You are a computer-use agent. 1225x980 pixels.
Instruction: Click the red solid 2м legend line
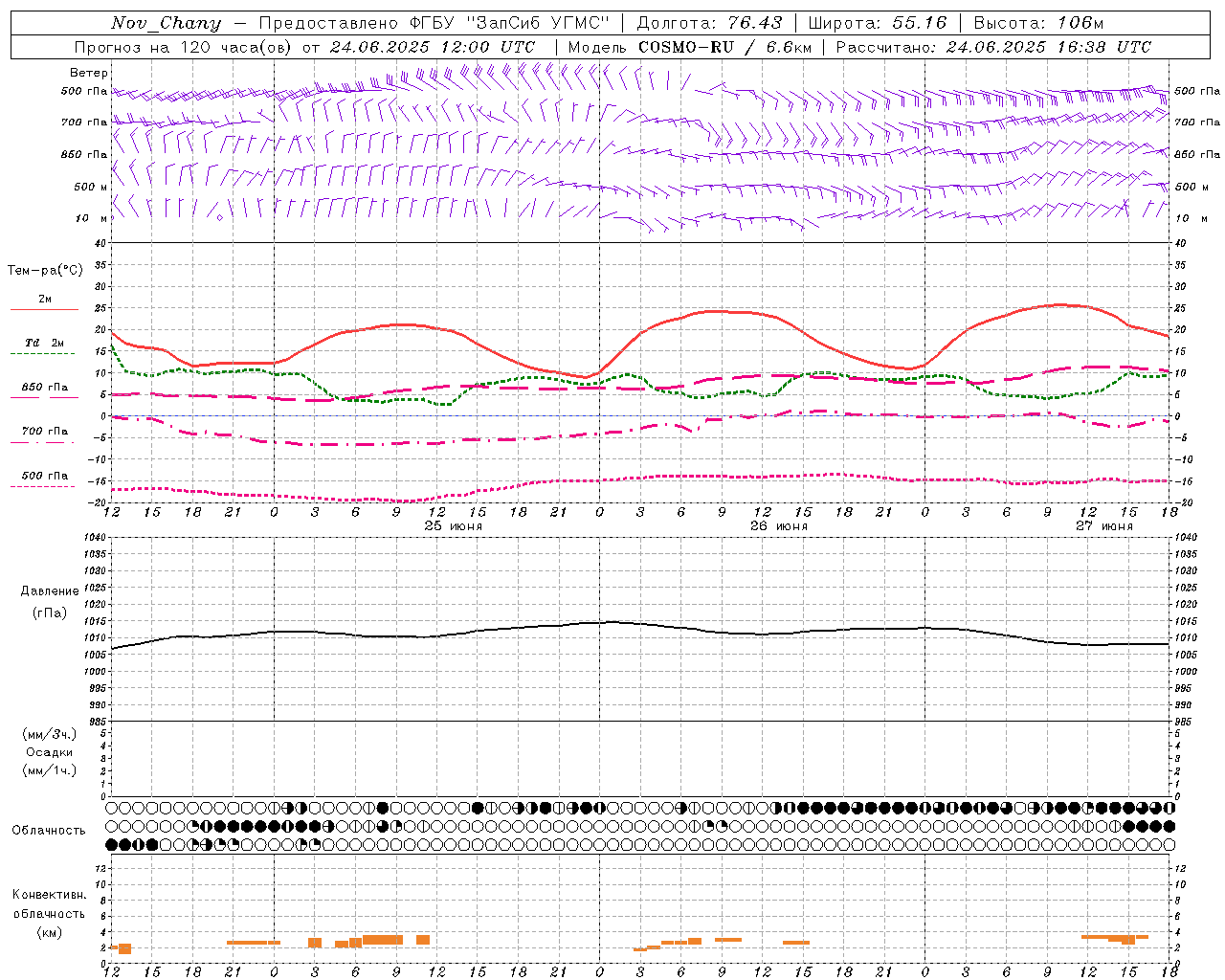coord(44,310)
